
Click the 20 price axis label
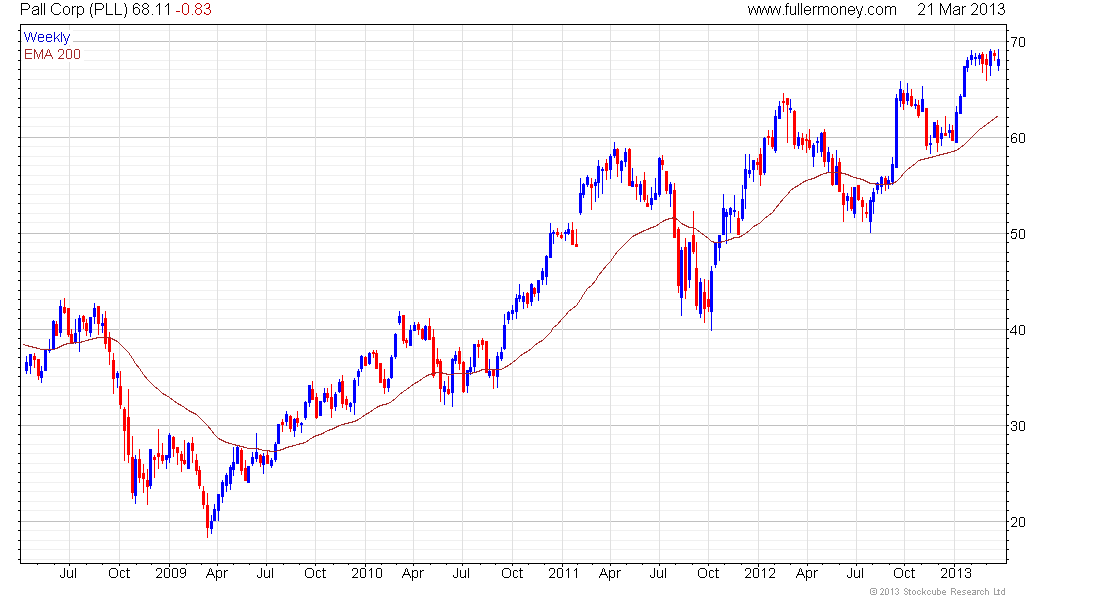pos(1017,523)
